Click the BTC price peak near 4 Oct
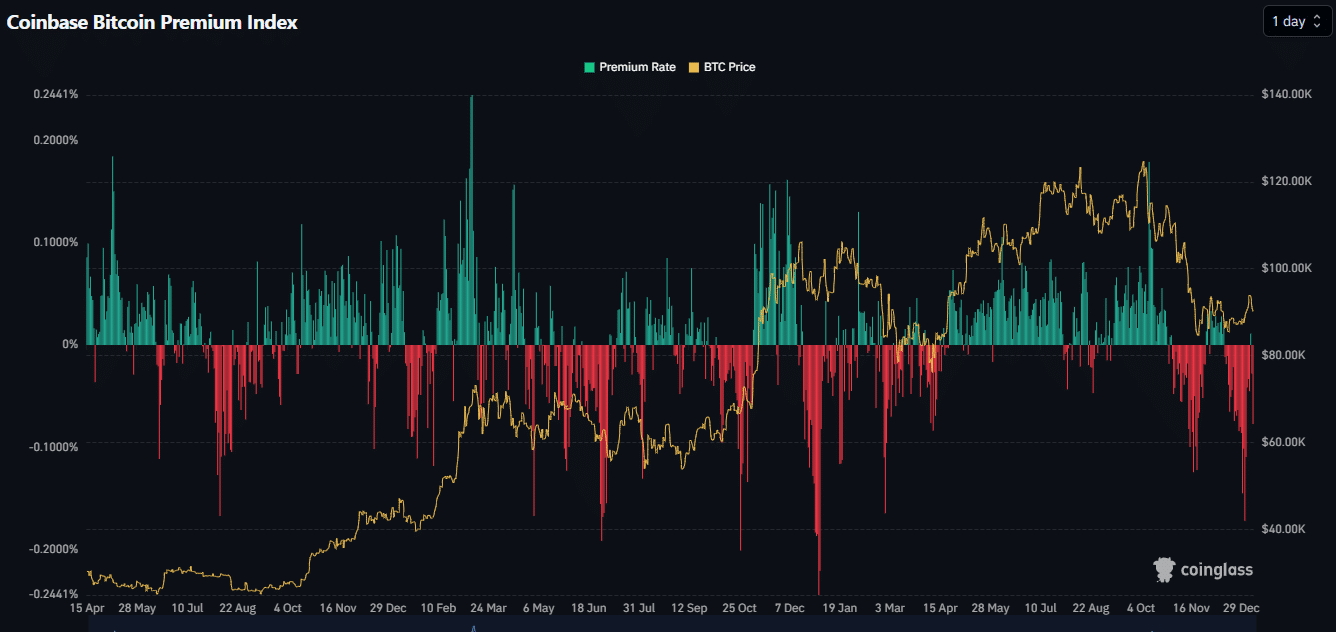Image resolution: width=1336 pixels, height=632 pixels. (1142, 162)
